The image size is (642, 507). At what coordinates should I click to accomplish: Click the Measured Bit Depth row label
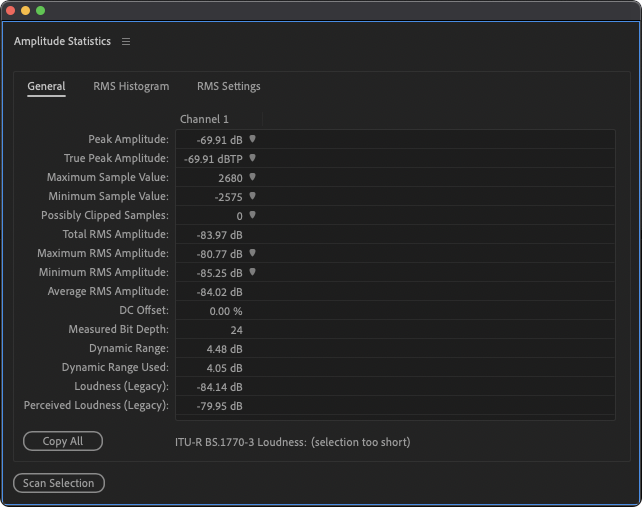tap(118, 329)
